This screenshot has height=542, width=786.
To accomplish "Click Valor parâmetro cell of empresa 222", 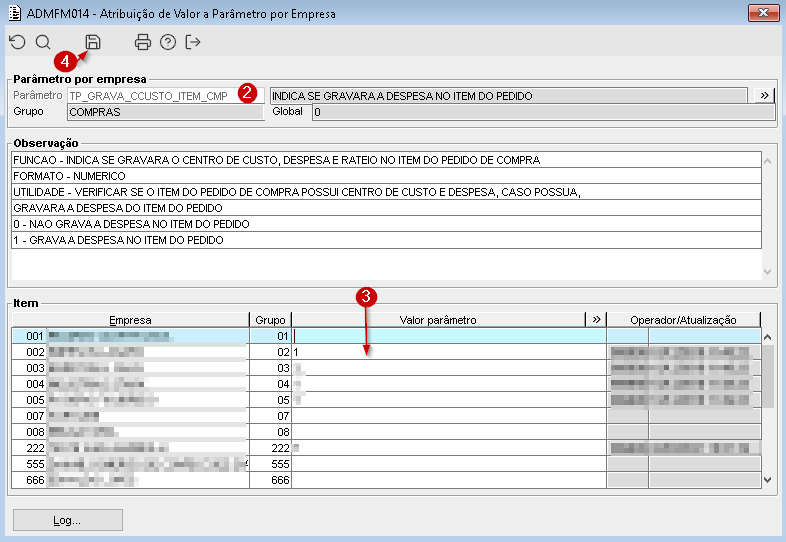I will (449, 448).
